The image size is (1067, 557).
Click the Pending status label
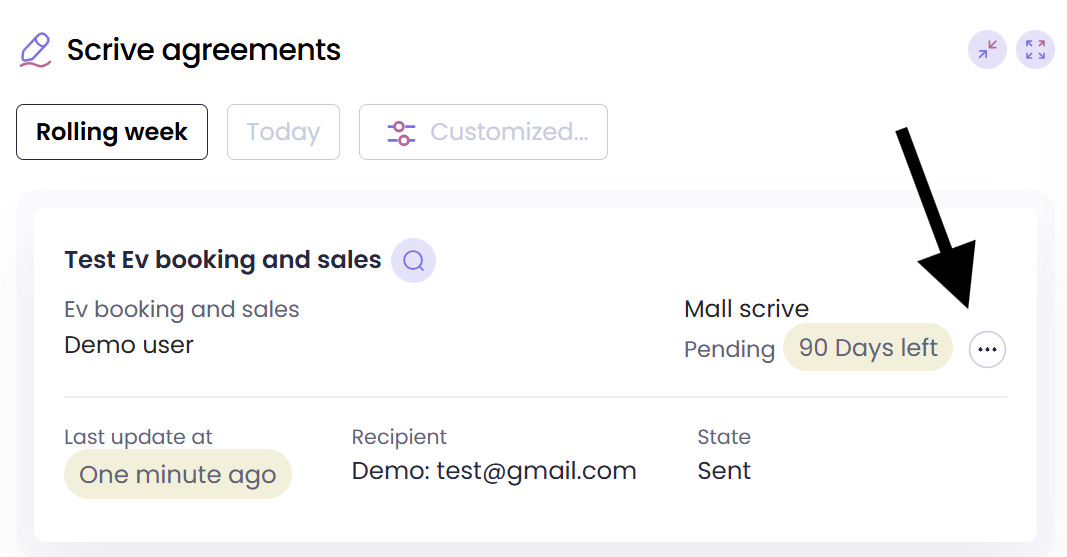click(729, 349)
